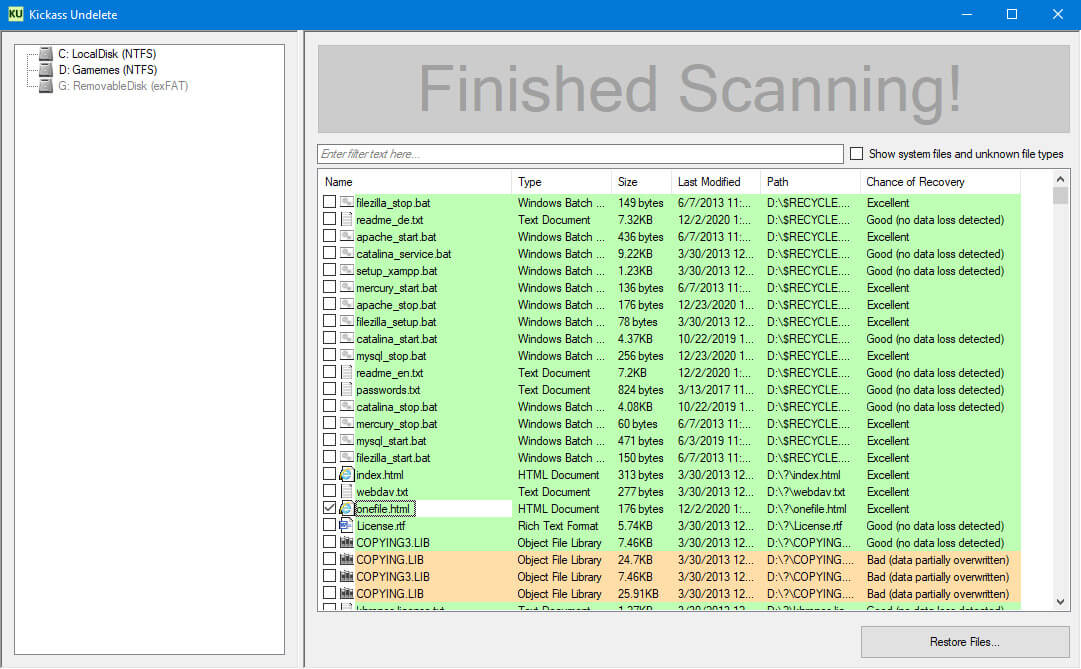
Task: Focus the filter text input field
Action: pyautogui.click(x=580, y=154)
